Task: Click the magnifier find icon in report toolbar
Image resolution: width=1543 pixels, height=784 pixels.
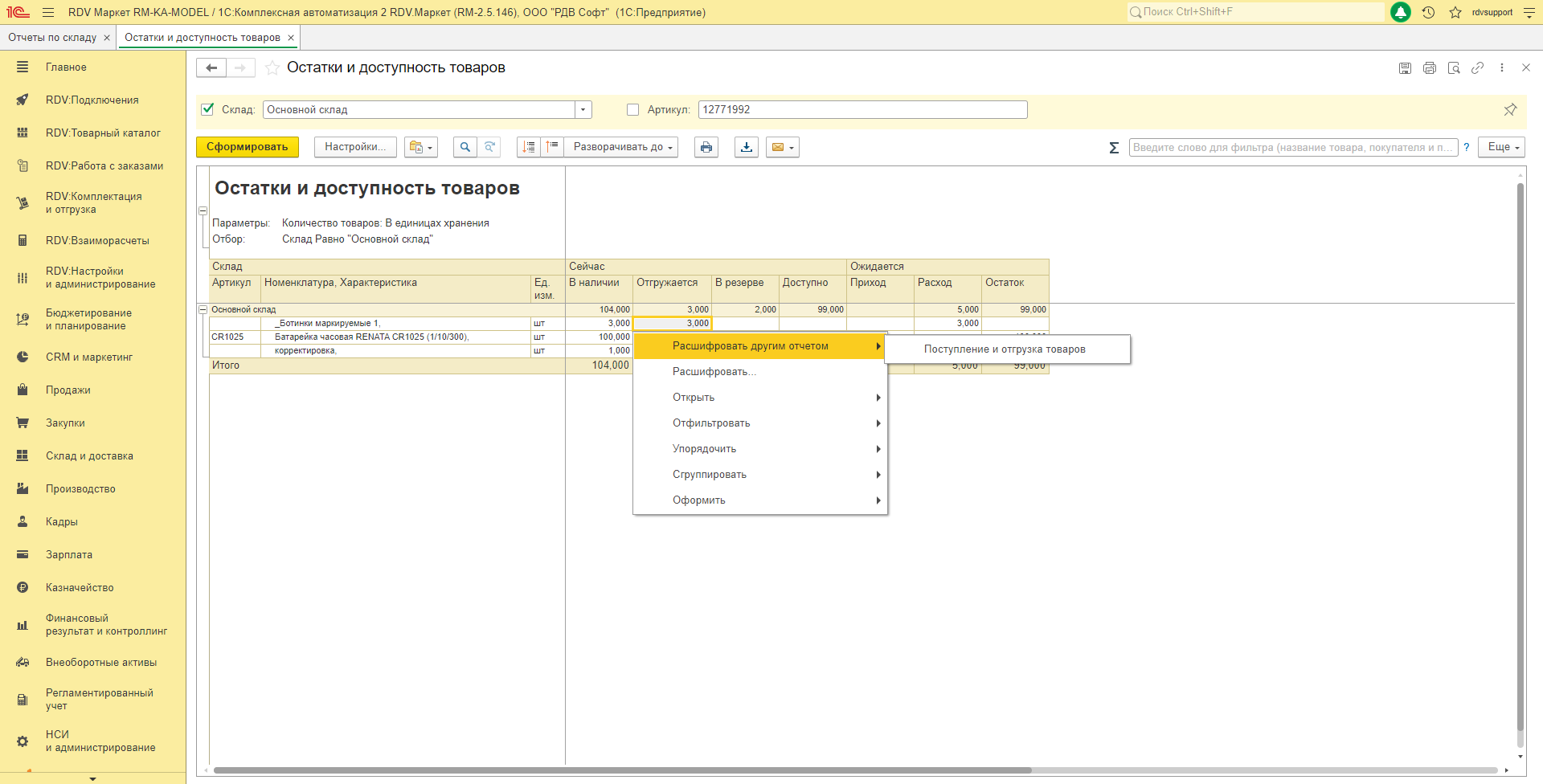Action: click(465, 147)
